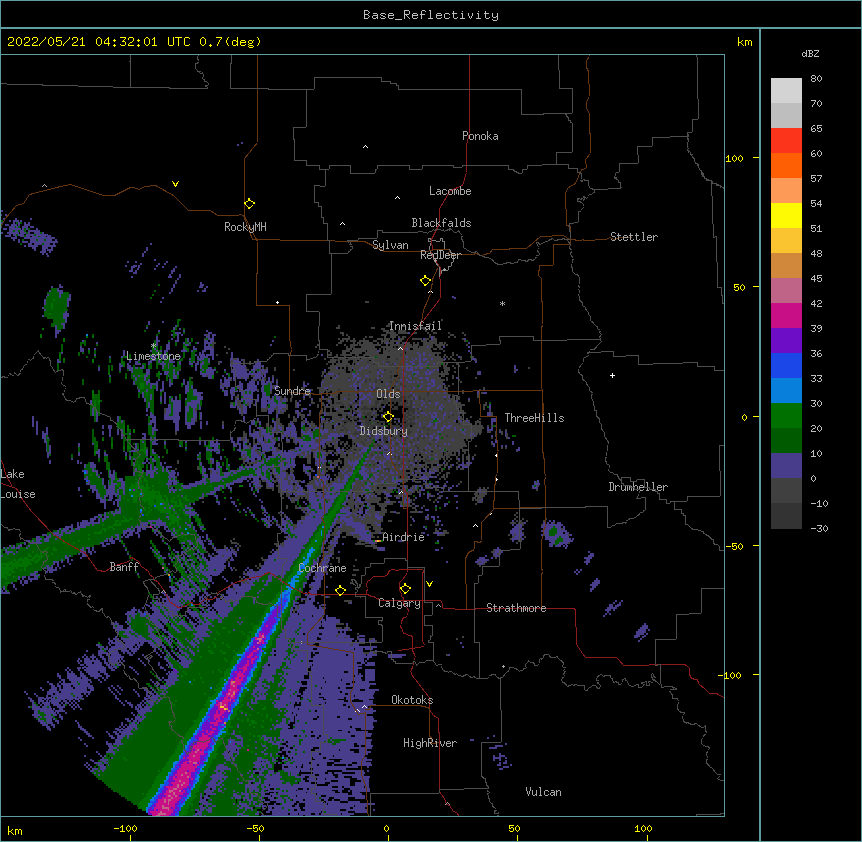The height and width of the screenshot is (842, 862).
Task: Click the Banff label
Action: point(124,567)
